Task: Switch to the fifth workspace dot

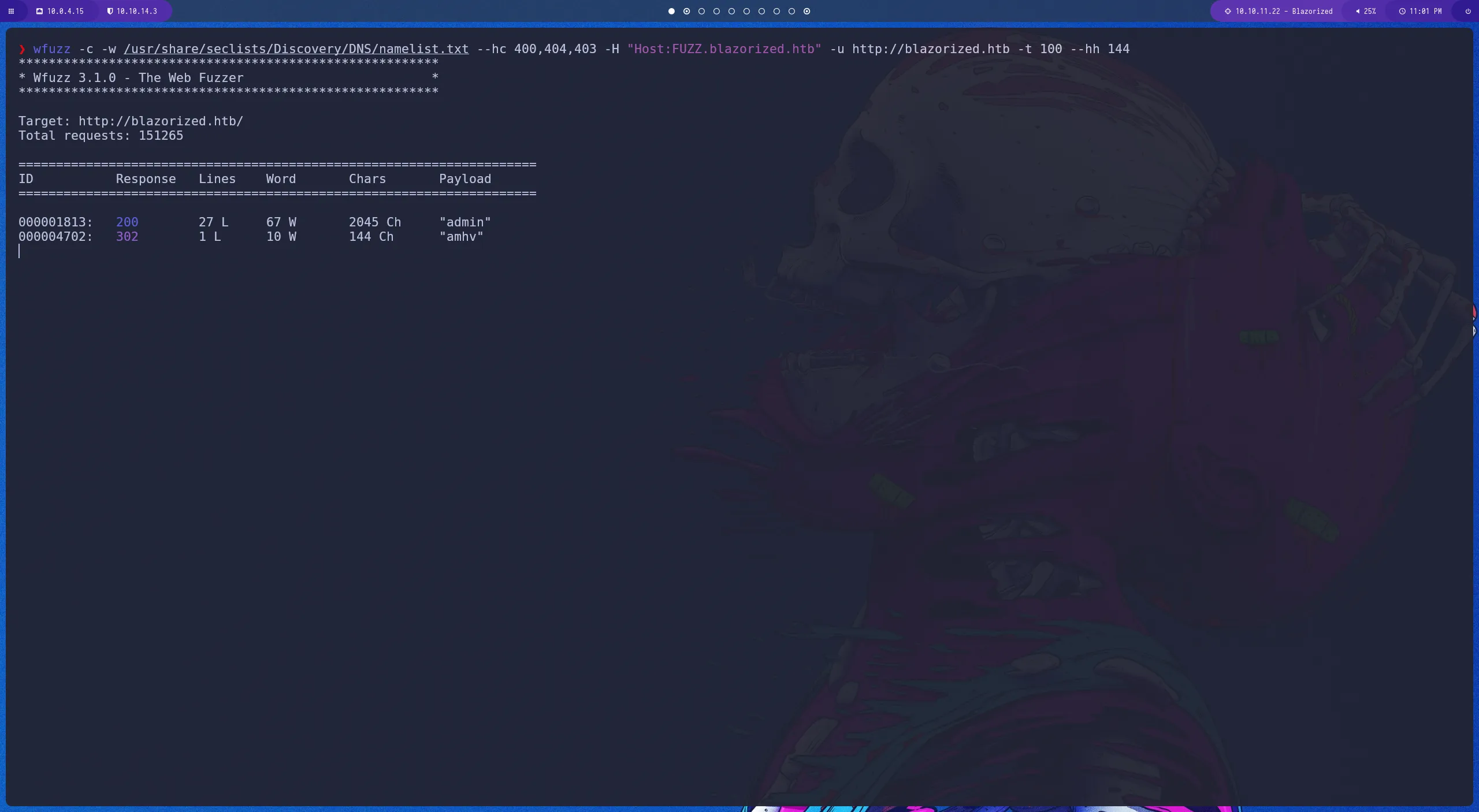Action: [x=732, y=12]
